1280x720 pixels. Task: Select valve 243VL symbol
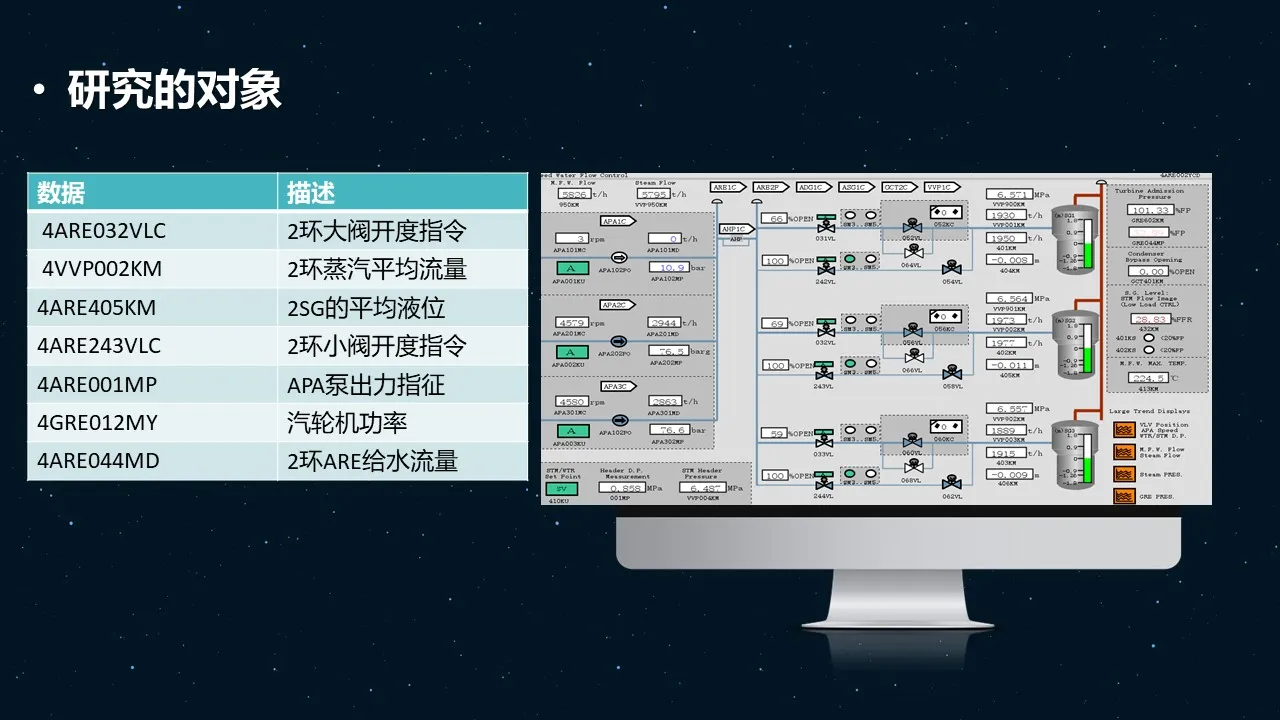click(x=826, y=371)
